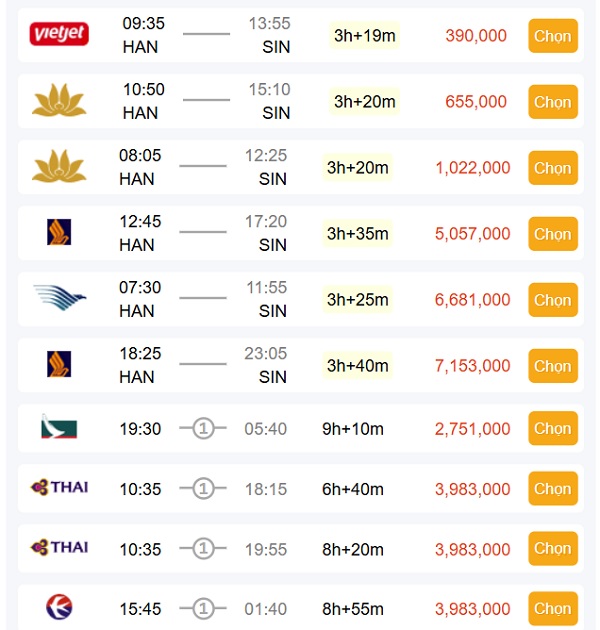
Task: Click the China Eastern logo on 15:45 flight
Action: pos(60,608)
